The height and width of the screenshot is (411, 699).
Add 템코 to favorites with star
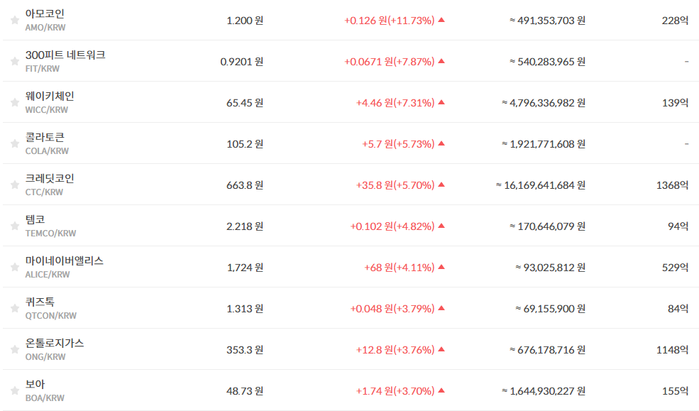pyautogui.click(x=15, y=226)
